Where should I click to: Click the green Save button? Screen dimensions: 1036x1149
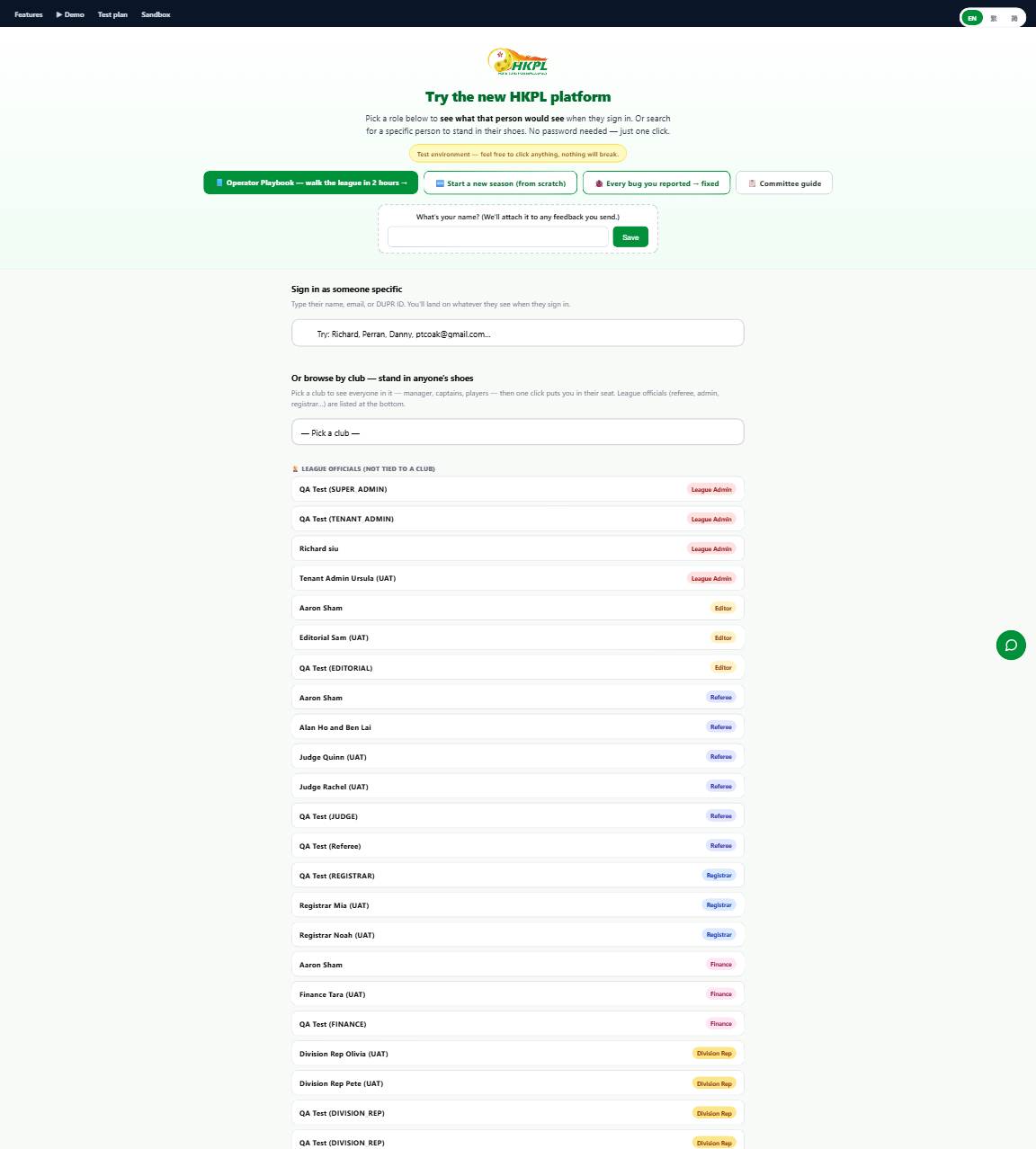(x=630, y=237)
